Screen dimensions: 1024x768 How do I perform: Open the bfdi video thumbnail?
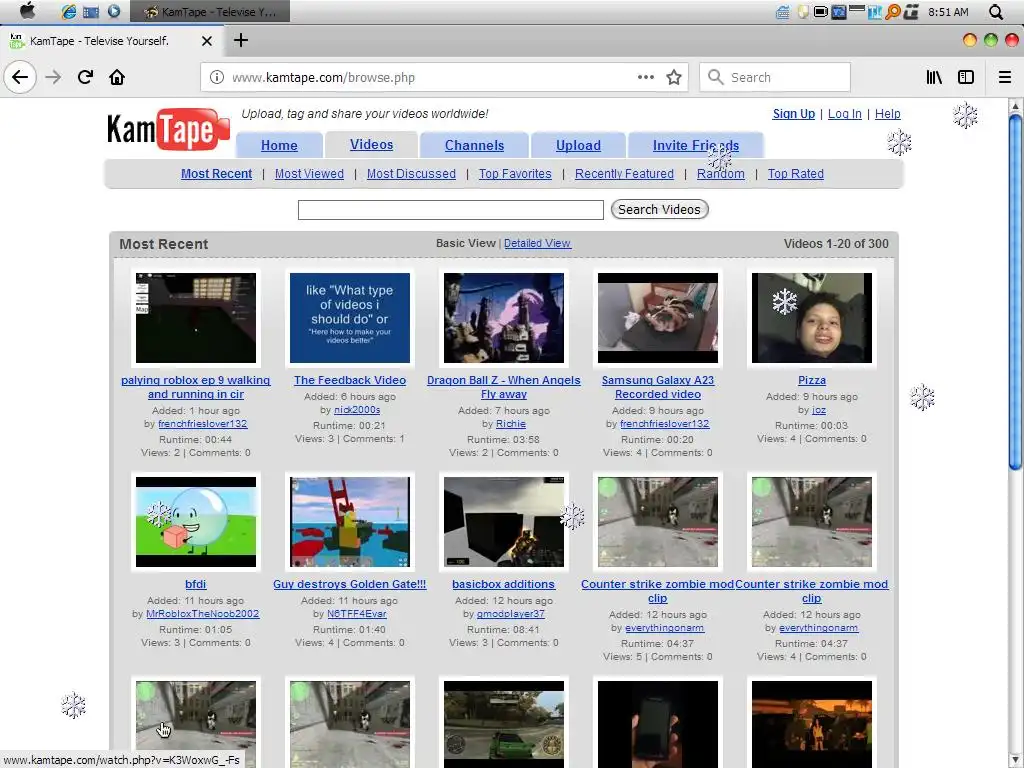tap(196, 522)
